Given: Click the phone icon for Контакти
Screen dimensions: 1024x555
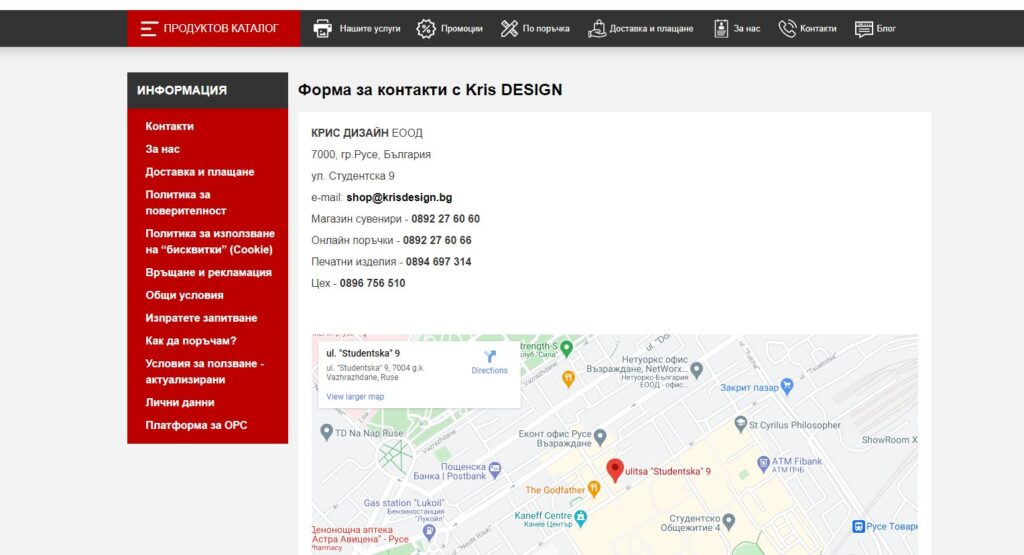Looking at the screenshot, I should pyautogui.click(x=787, y=29).
